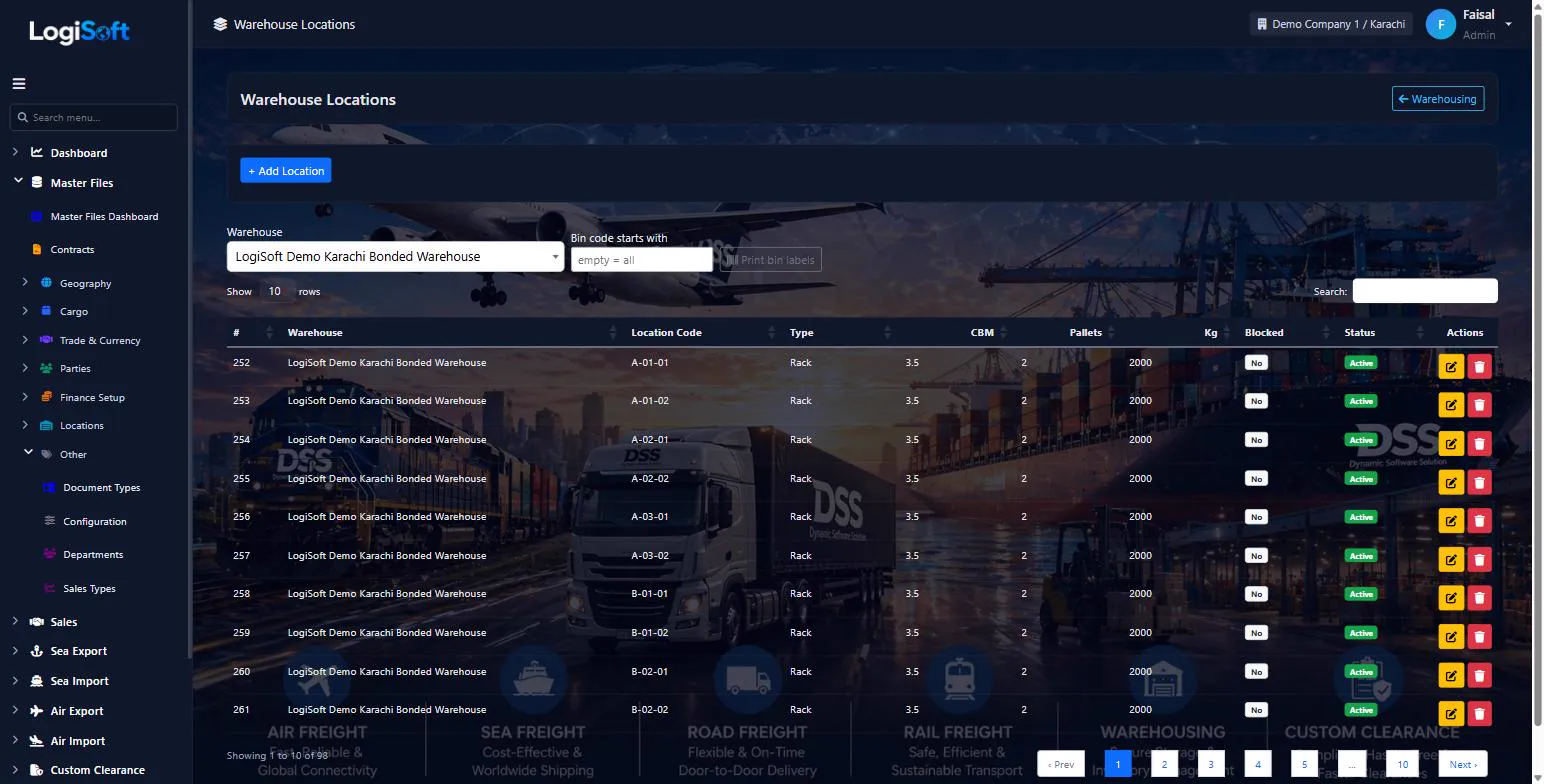Viewport: 1544px width, 784px height.
Task: Click the Parties people icon
Action: point(46,368)
